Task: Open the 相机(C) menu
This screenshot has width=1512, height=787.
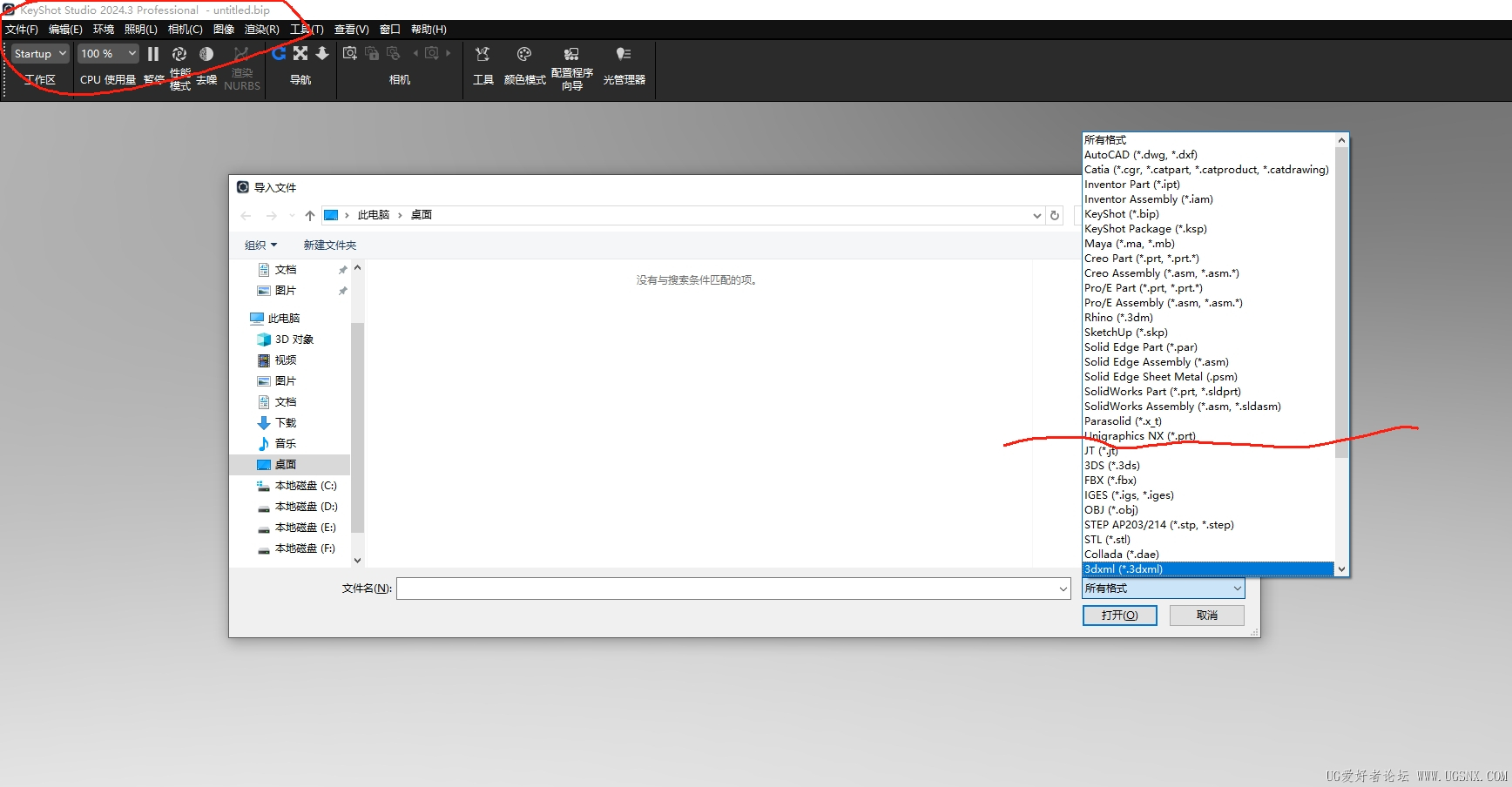Action: click(x=185, y=30)
